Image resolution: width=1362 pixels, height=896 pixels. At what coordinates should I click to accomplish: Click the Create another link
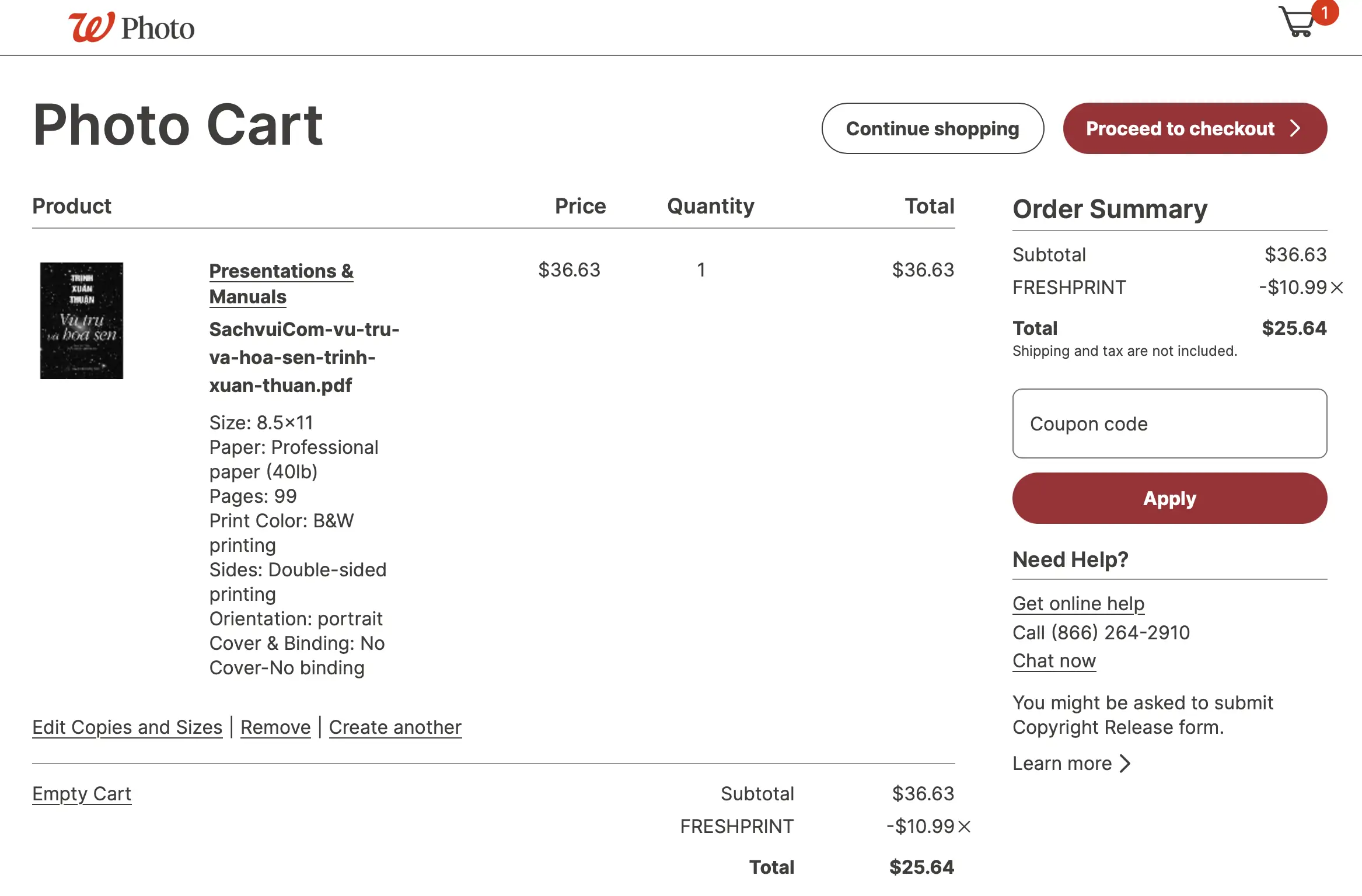(x=395, y=727)
